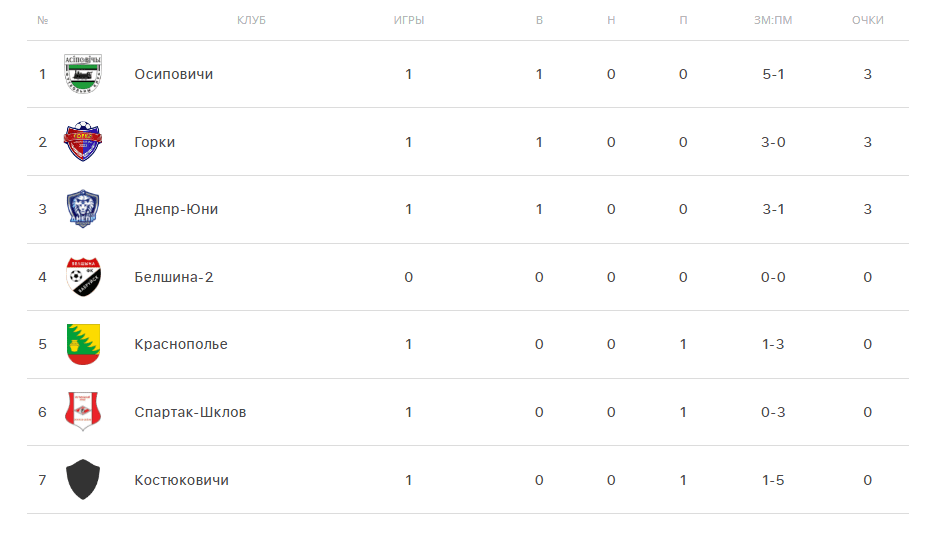Click the Костюковичи dark placeholder shield icon
Viewport: 948px width, 537px height.
pyautogui.click(x=83, y=480)
